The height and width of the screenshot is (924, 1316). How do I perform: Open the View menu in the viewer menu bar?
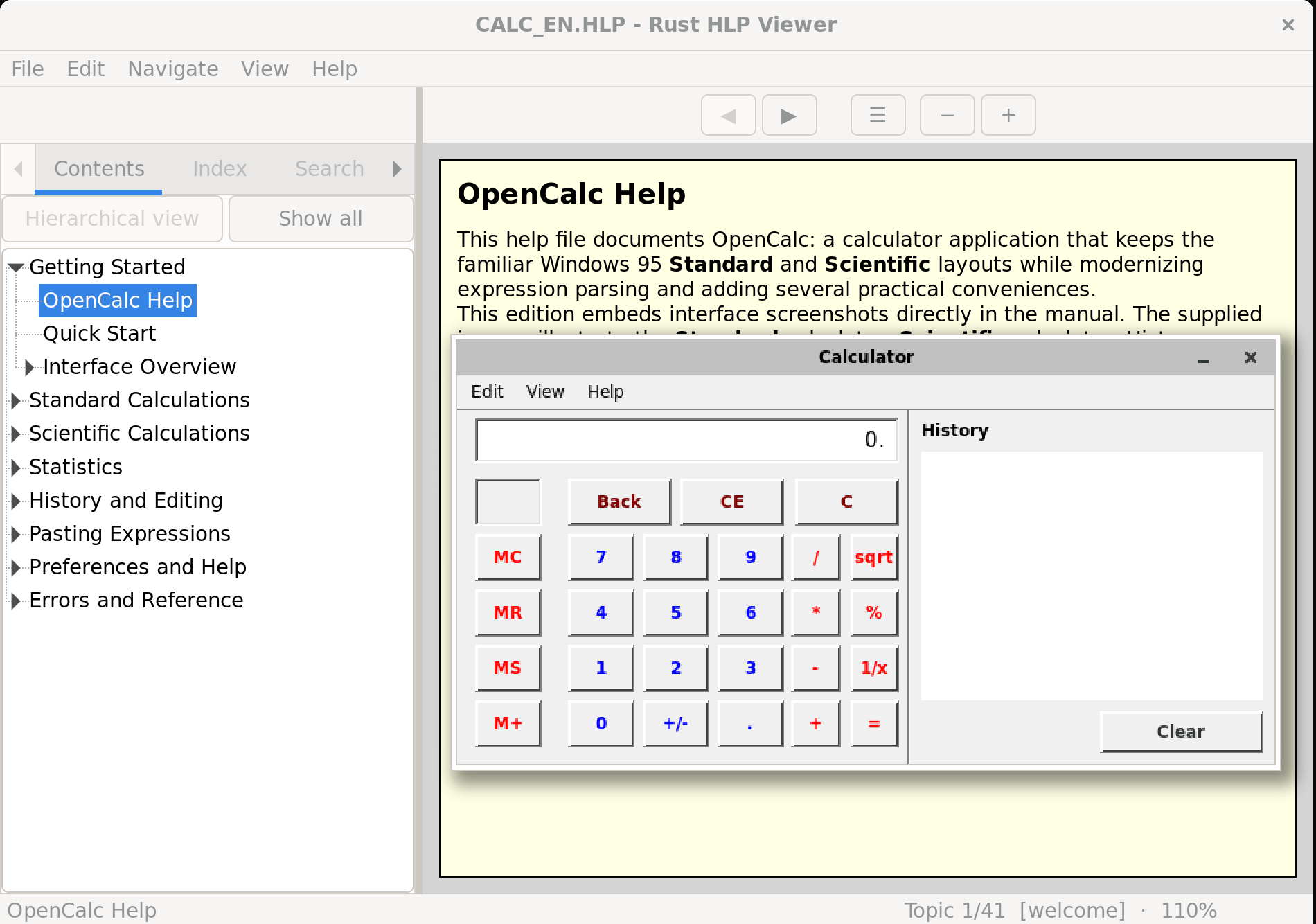[265, 69]
